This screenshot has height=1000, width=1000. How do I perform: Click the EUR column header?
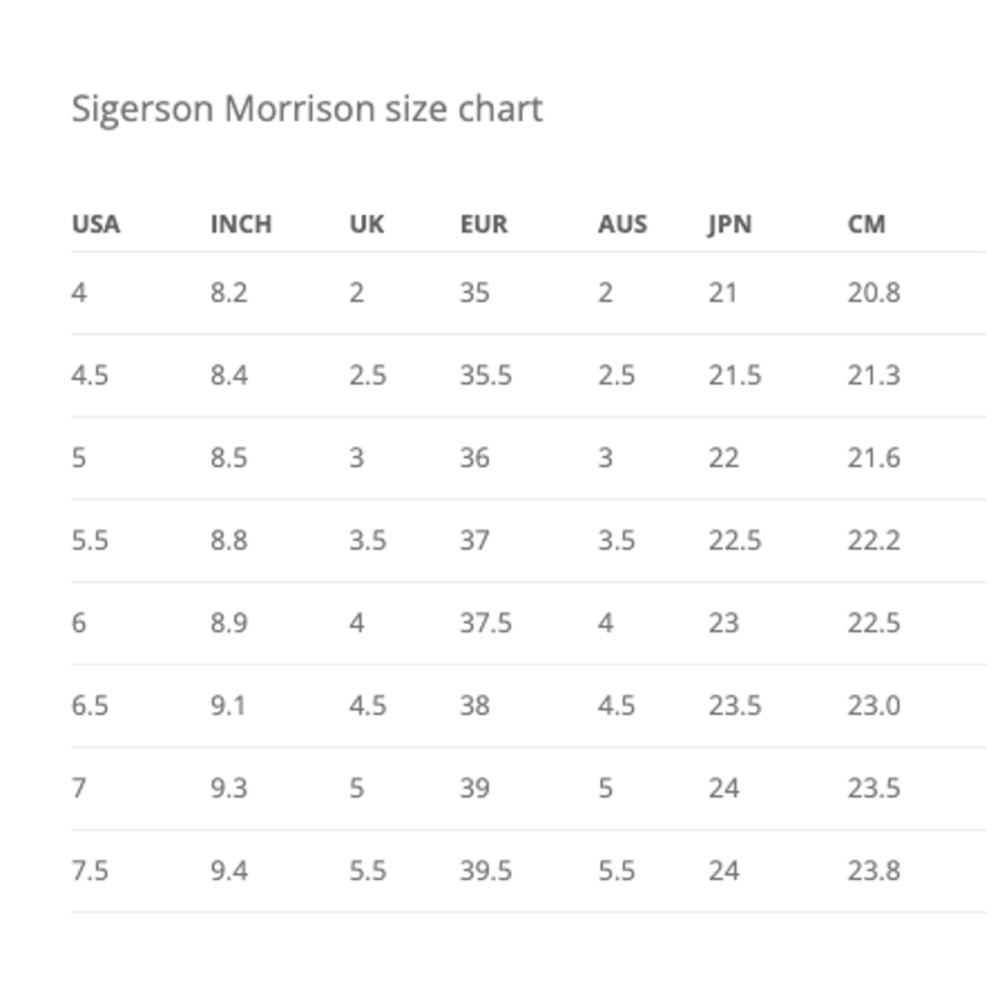coord(484,224)
